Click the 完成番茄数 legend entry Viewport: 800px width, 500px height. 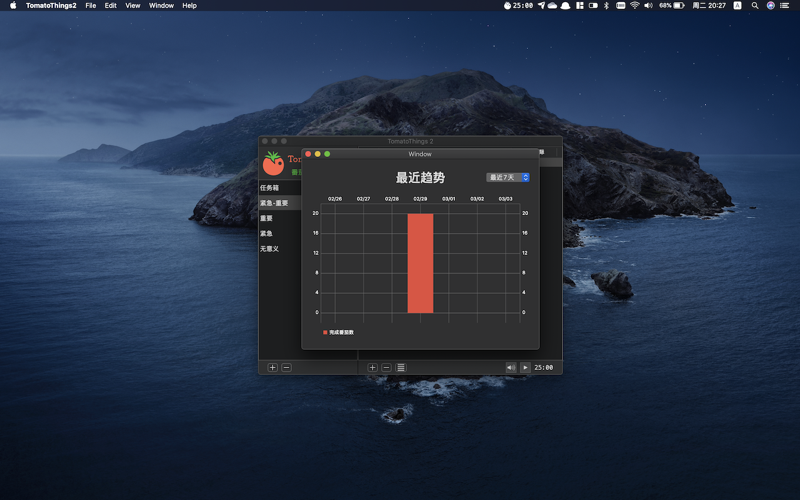(338, 332)
